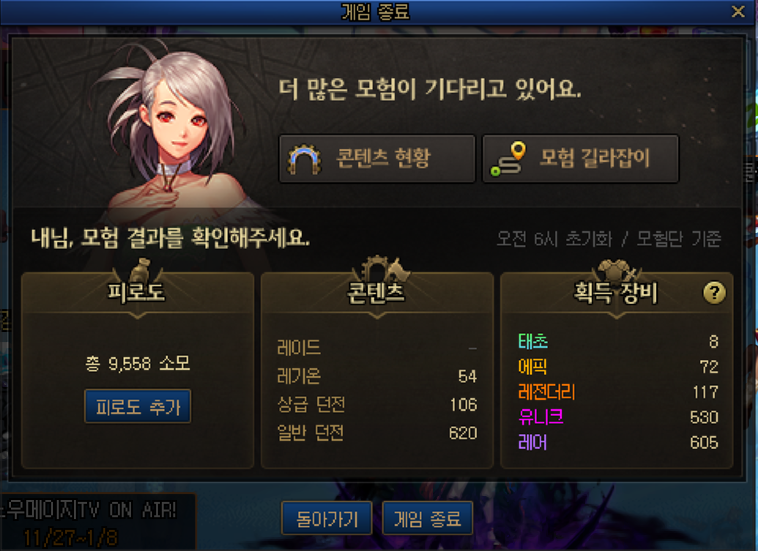Click the 레기온 content count row

[x=377, y=376]
